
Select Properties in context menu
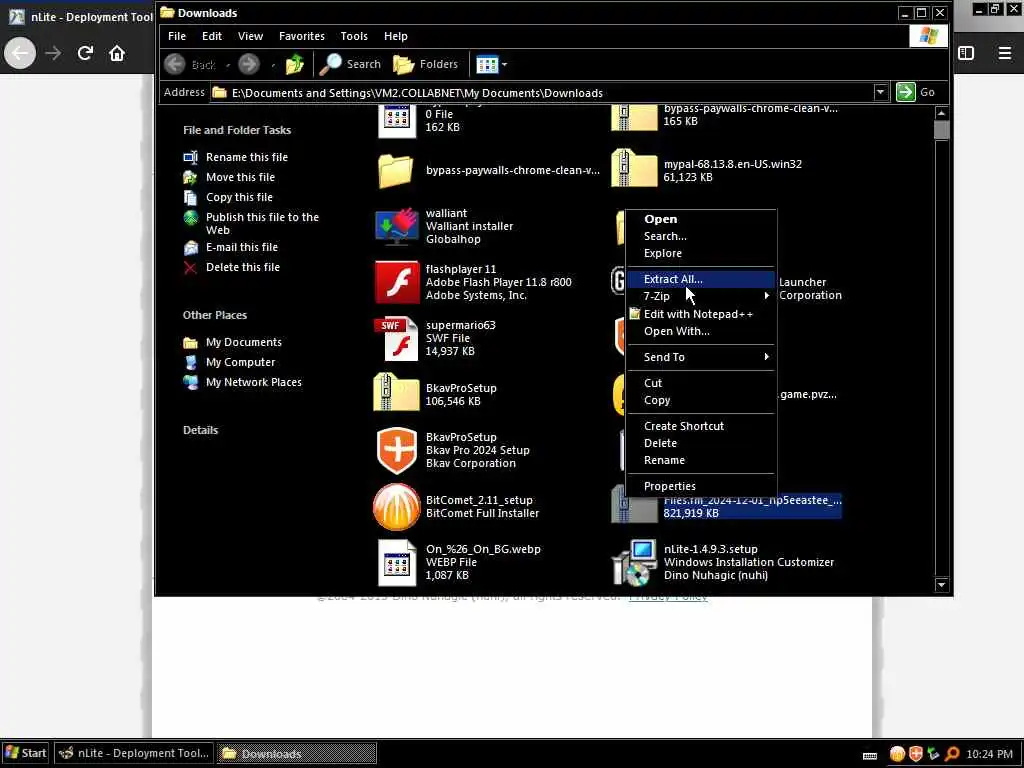click(701, 486)
